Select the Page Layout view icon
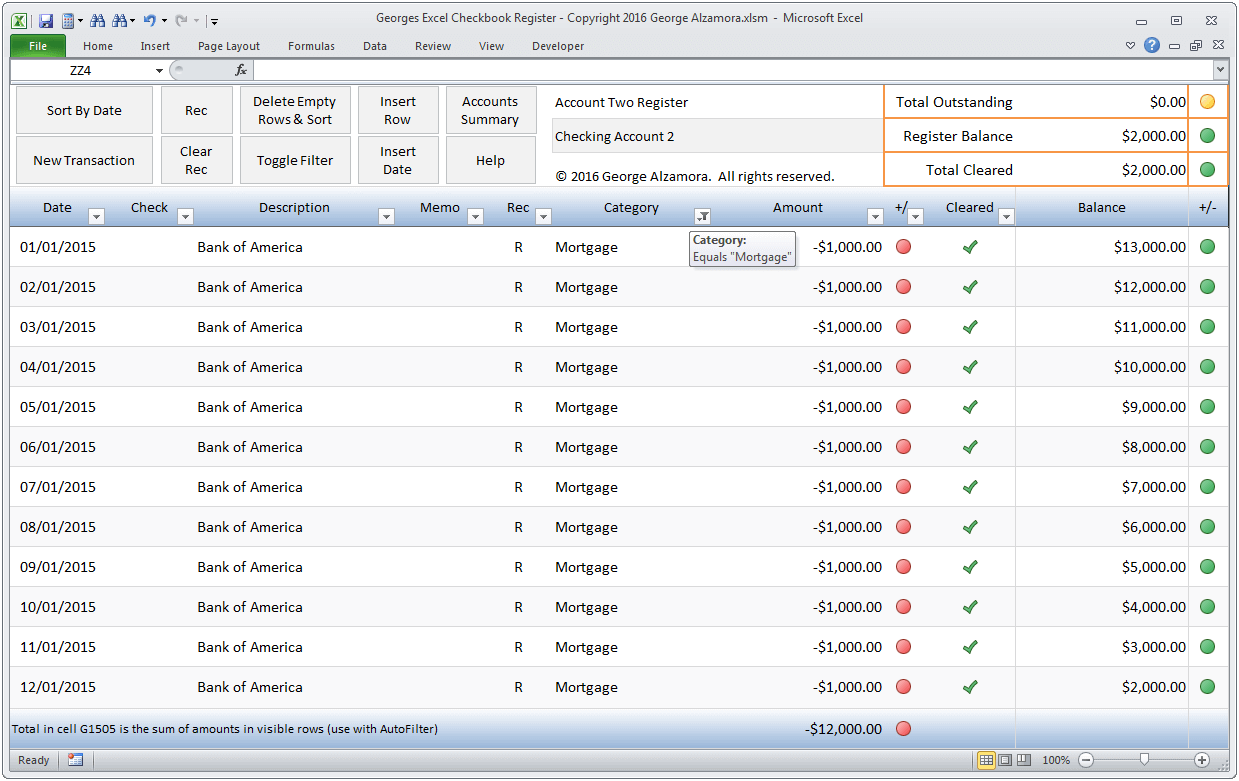This screenshot has height=781, width=1239. (x=1006, y=760)
